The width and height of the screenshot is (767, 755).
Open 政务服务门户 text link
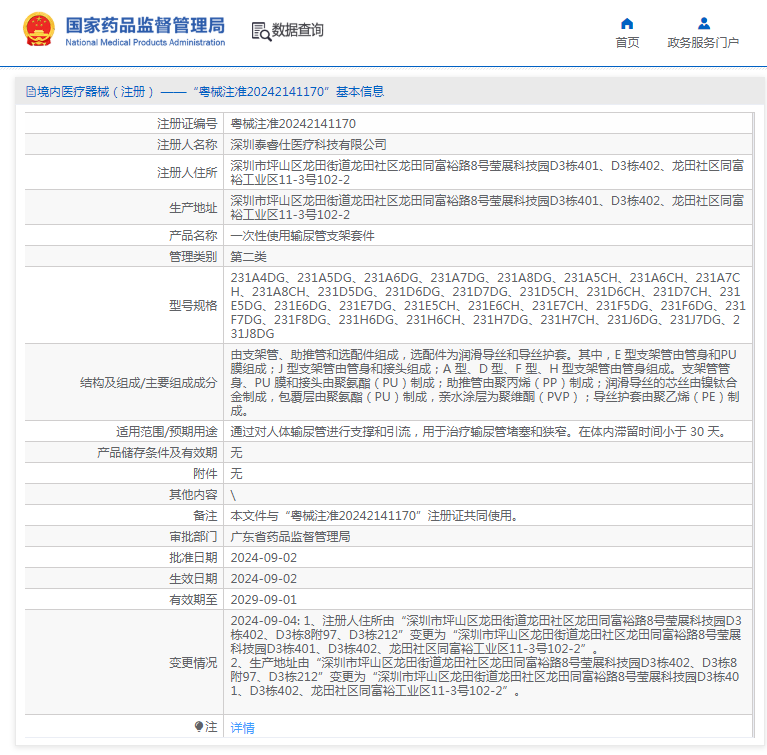point(703,43)
